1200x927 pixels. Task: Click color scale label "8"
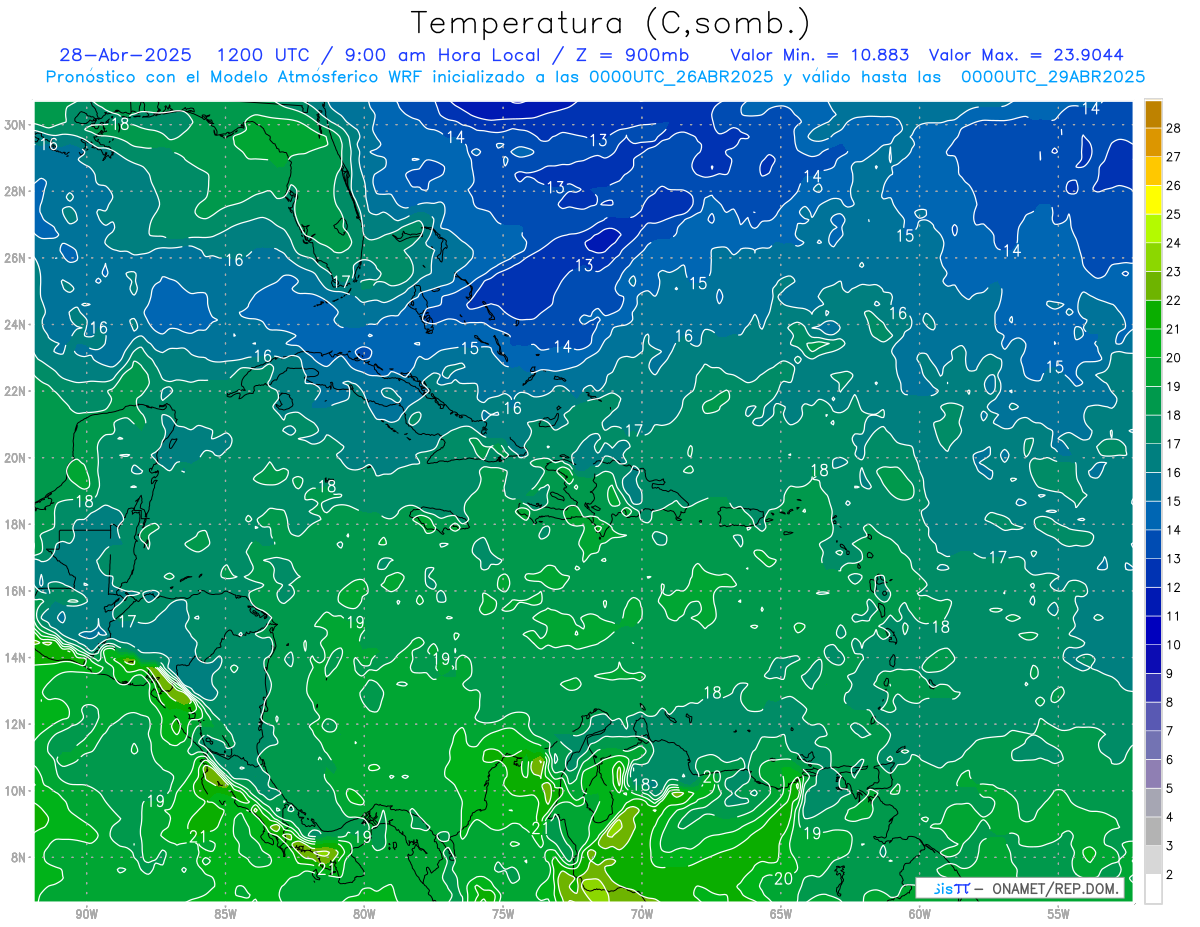(1170, 703)
